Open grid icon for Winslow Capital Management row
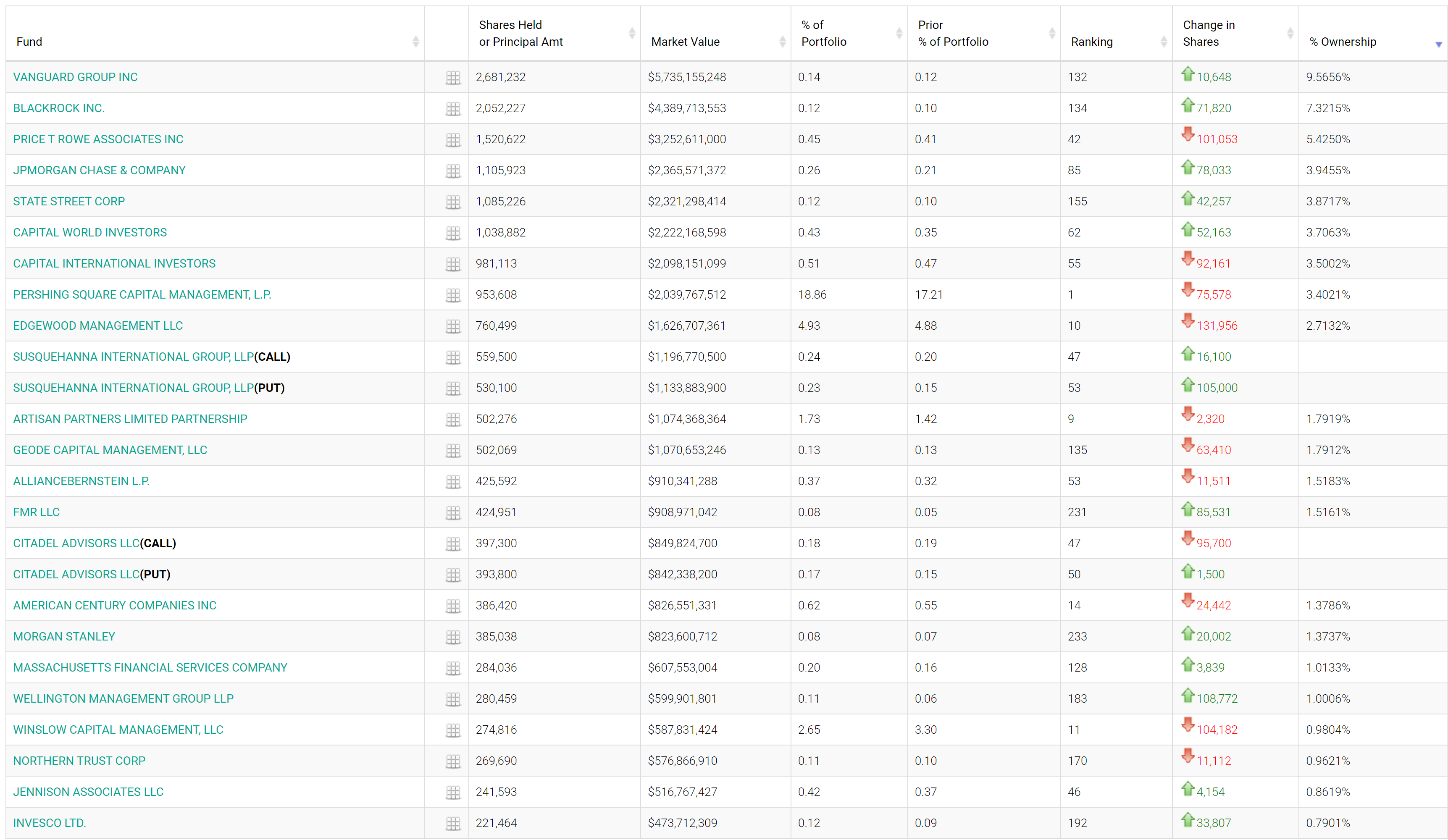The height and width of the screenshot is (840, 1448). [453, 730]
